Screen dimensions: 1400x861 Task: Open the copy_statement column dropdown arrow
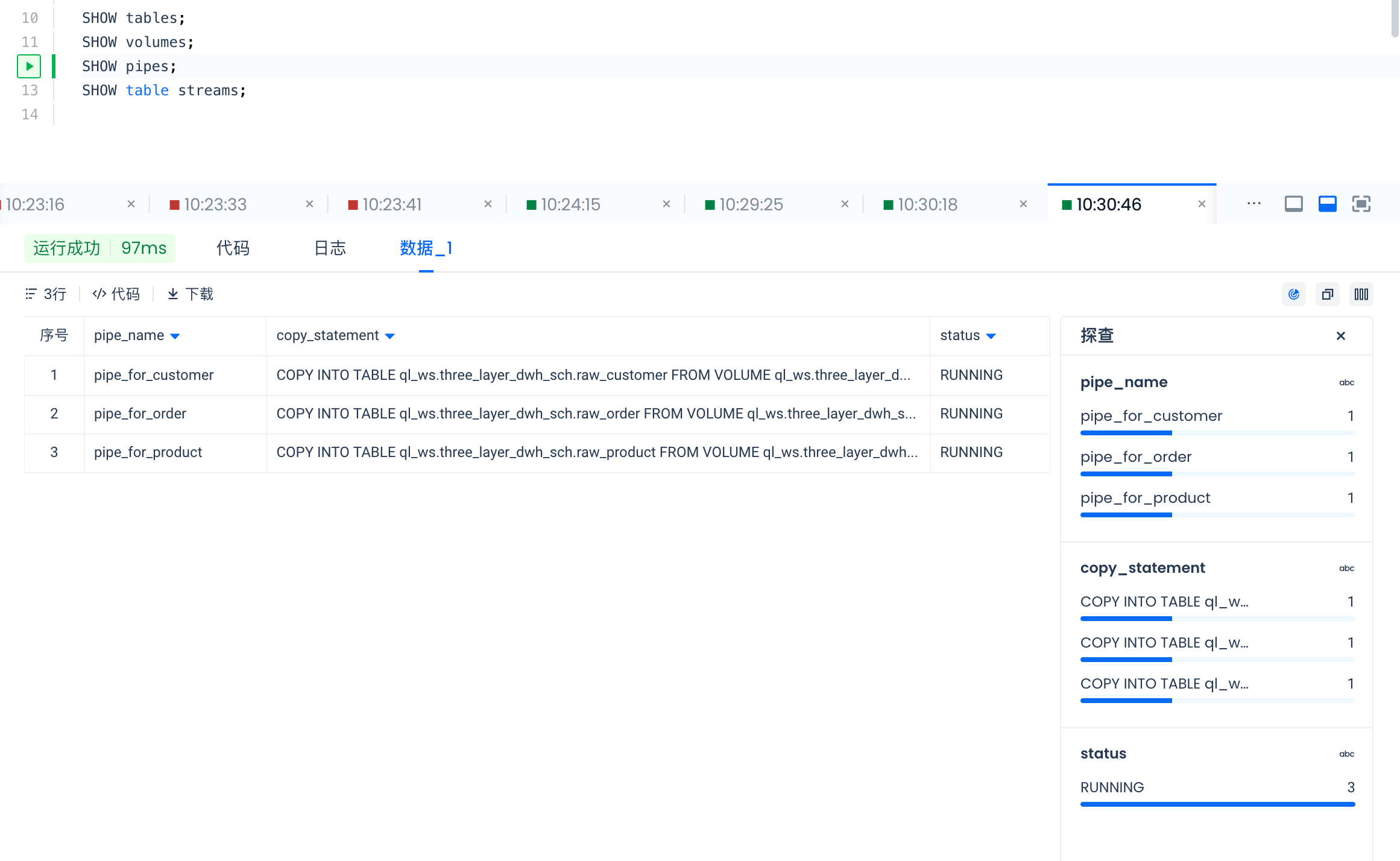[389, 336]
